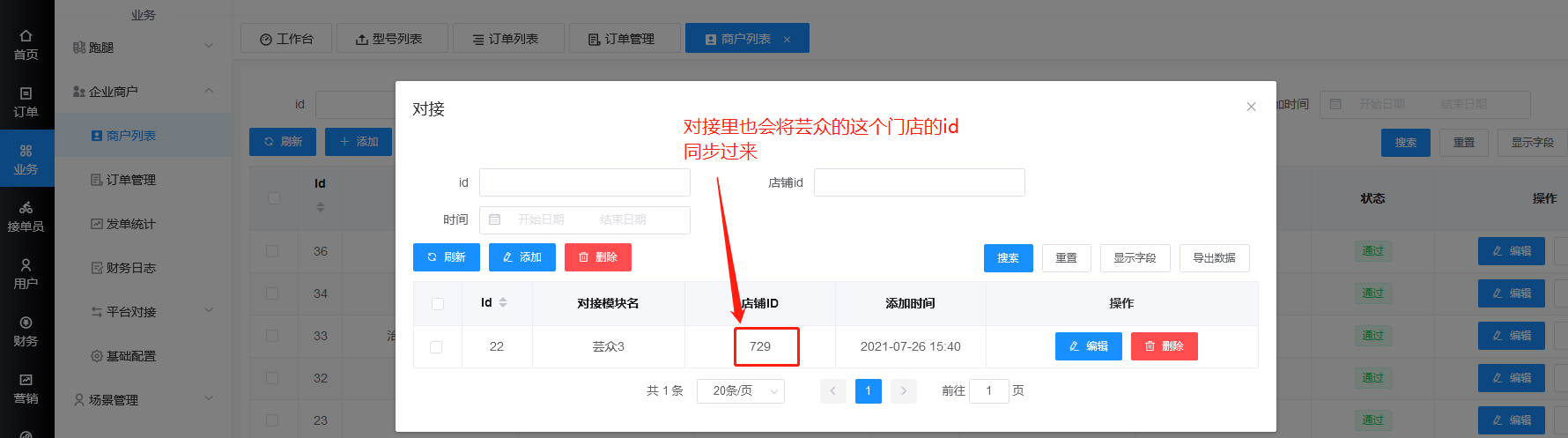
Task: Check background row 34 checkbox
Action: pos(272,293)
